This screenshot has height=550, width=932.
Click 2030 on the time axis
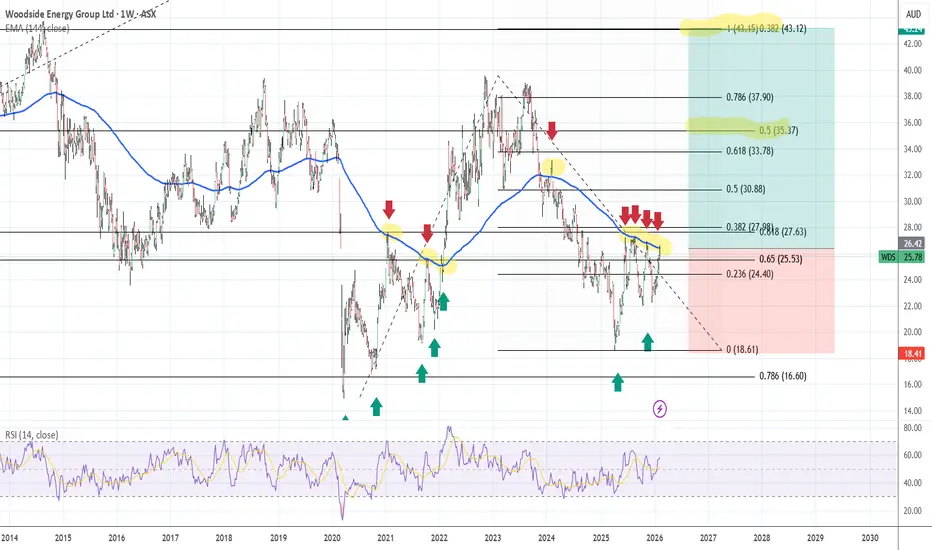[x=870, y=538]
